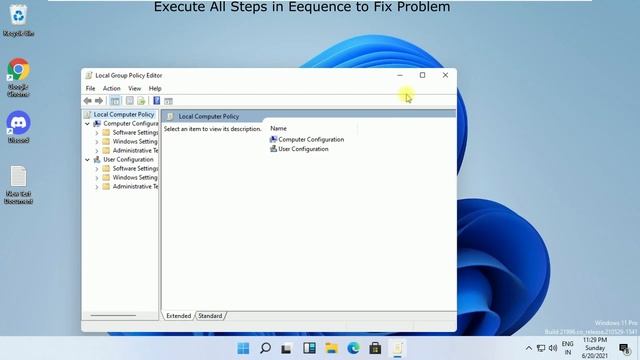This screenshot has height=360, width=640.
Task: Click the network icon in the system tray
Action: (541, 348)
